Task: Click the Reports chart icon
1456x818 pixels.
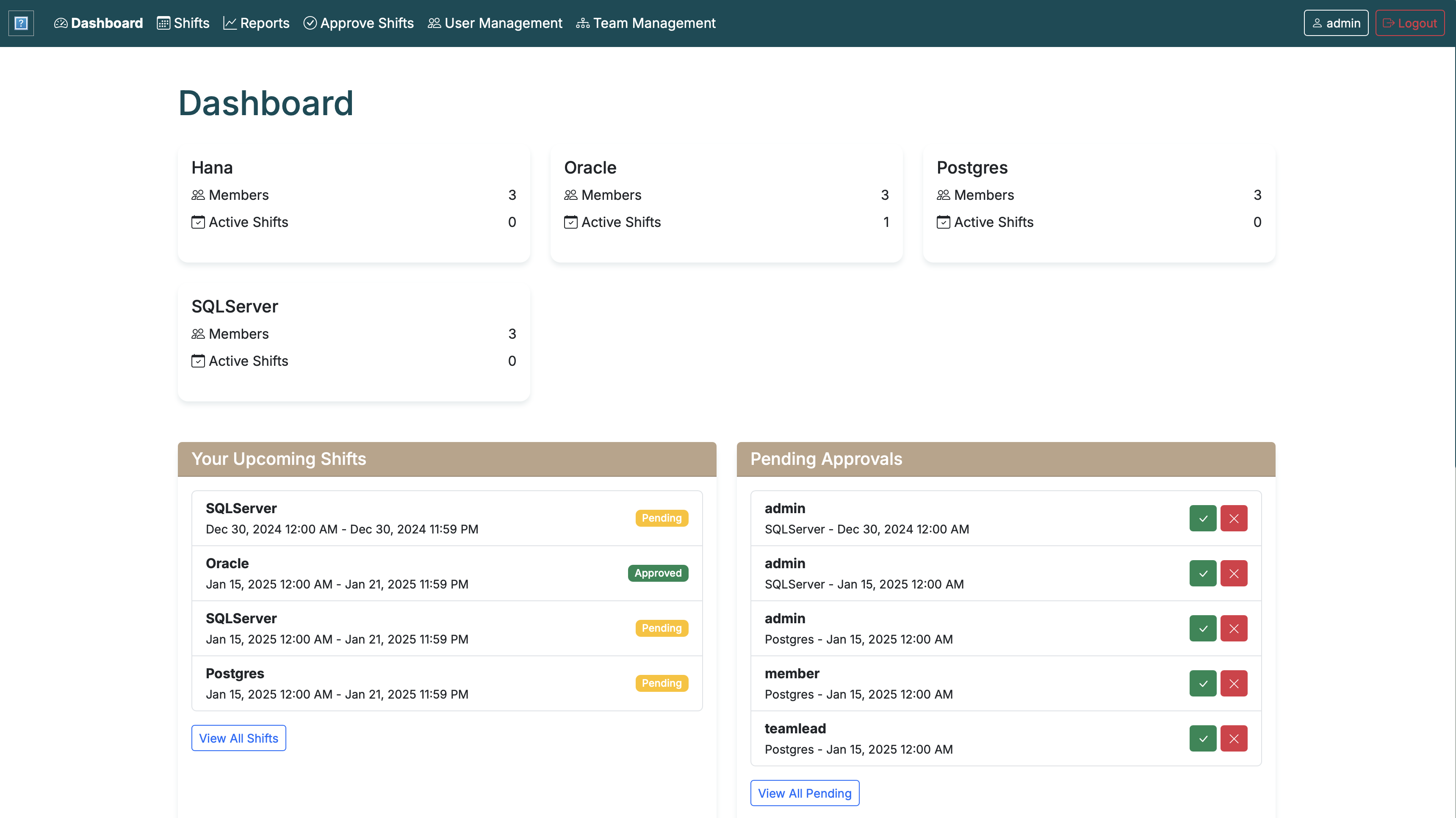Action: click(230, 23)
